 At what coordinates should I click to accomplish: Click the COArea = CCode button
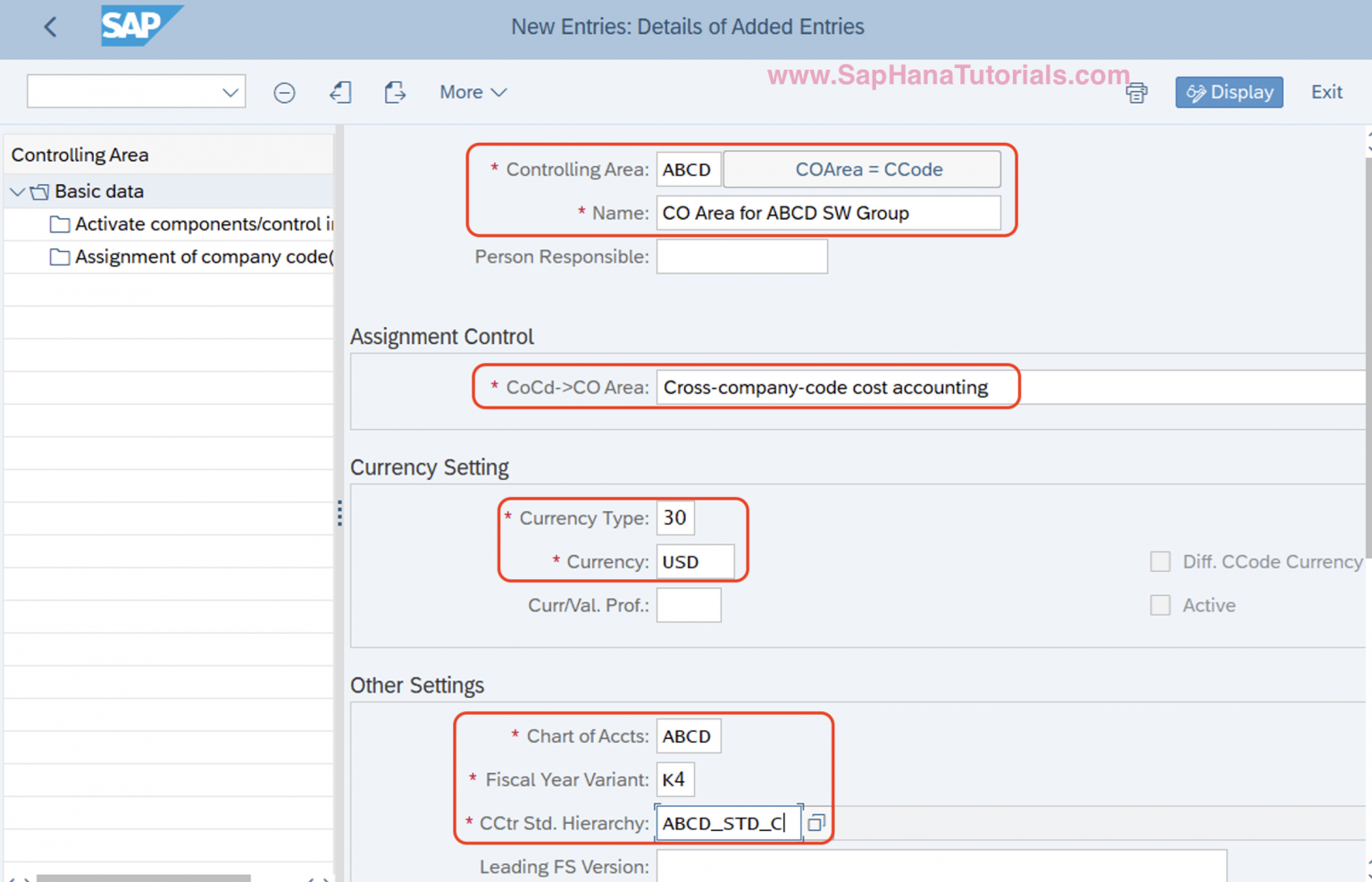(x=862, y=169)
